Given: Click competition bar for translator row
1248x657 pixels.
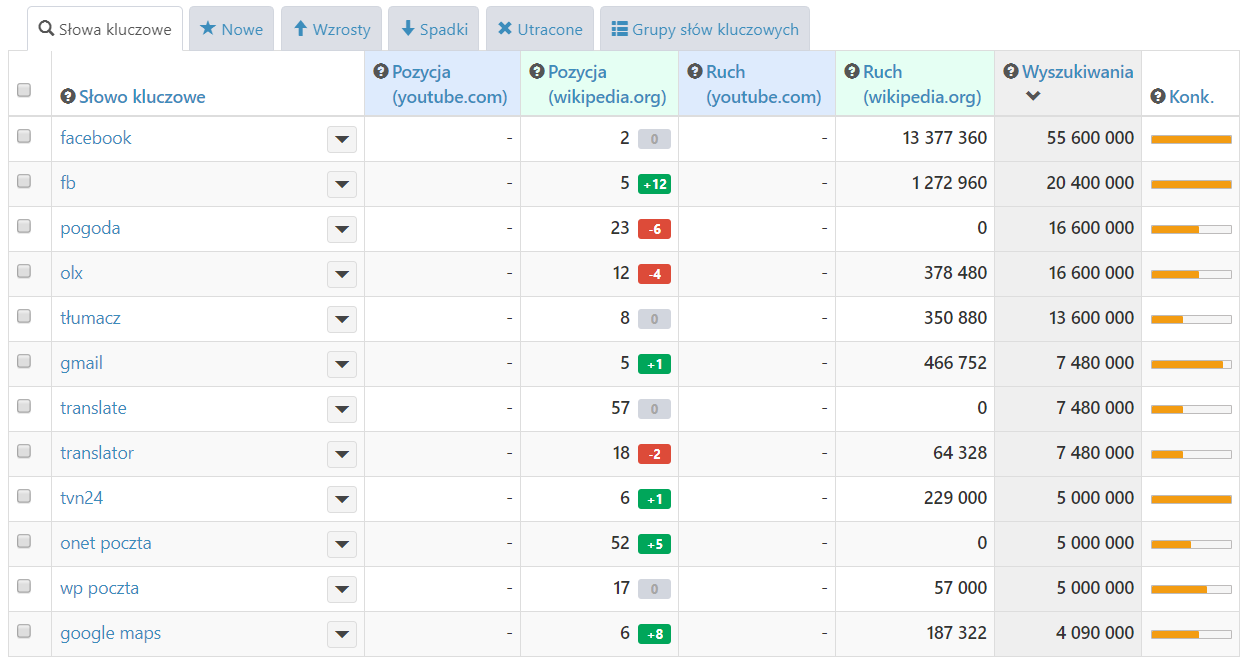Looking at the screenshot, I should (1190, 454).
